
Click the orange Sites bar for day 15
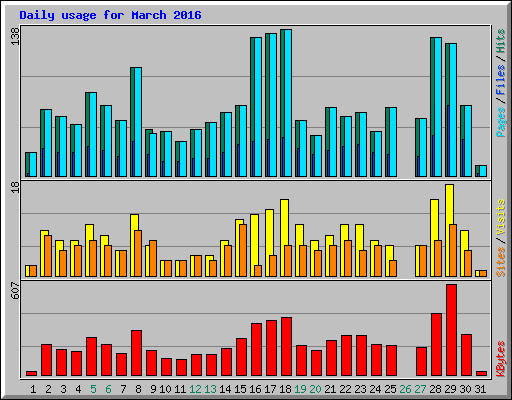pyautogui.click(x=243, y=250)
